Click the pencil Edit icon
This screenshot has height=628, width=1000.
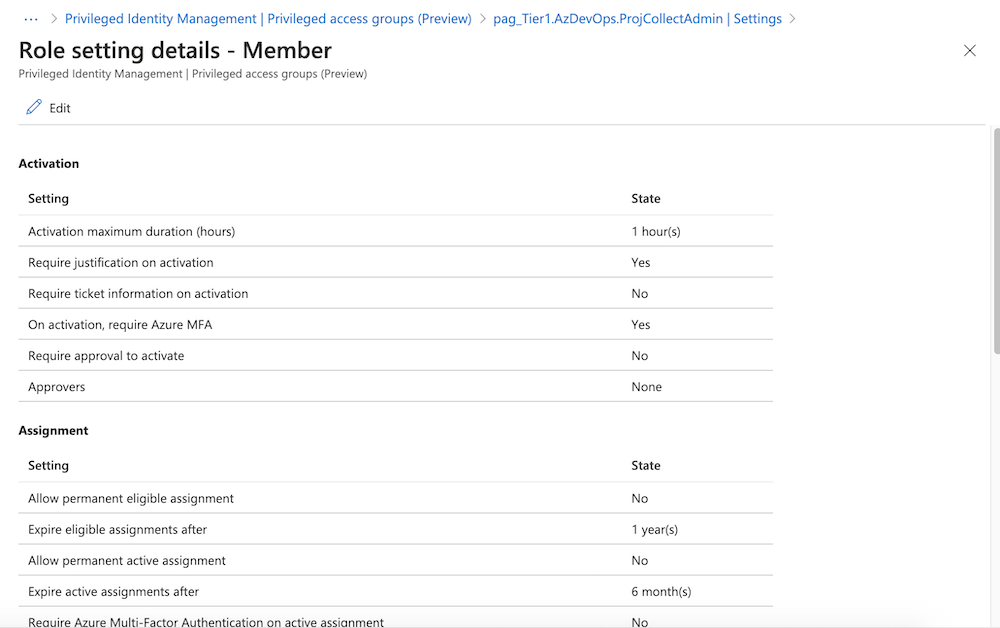click(x=34, y=108)
